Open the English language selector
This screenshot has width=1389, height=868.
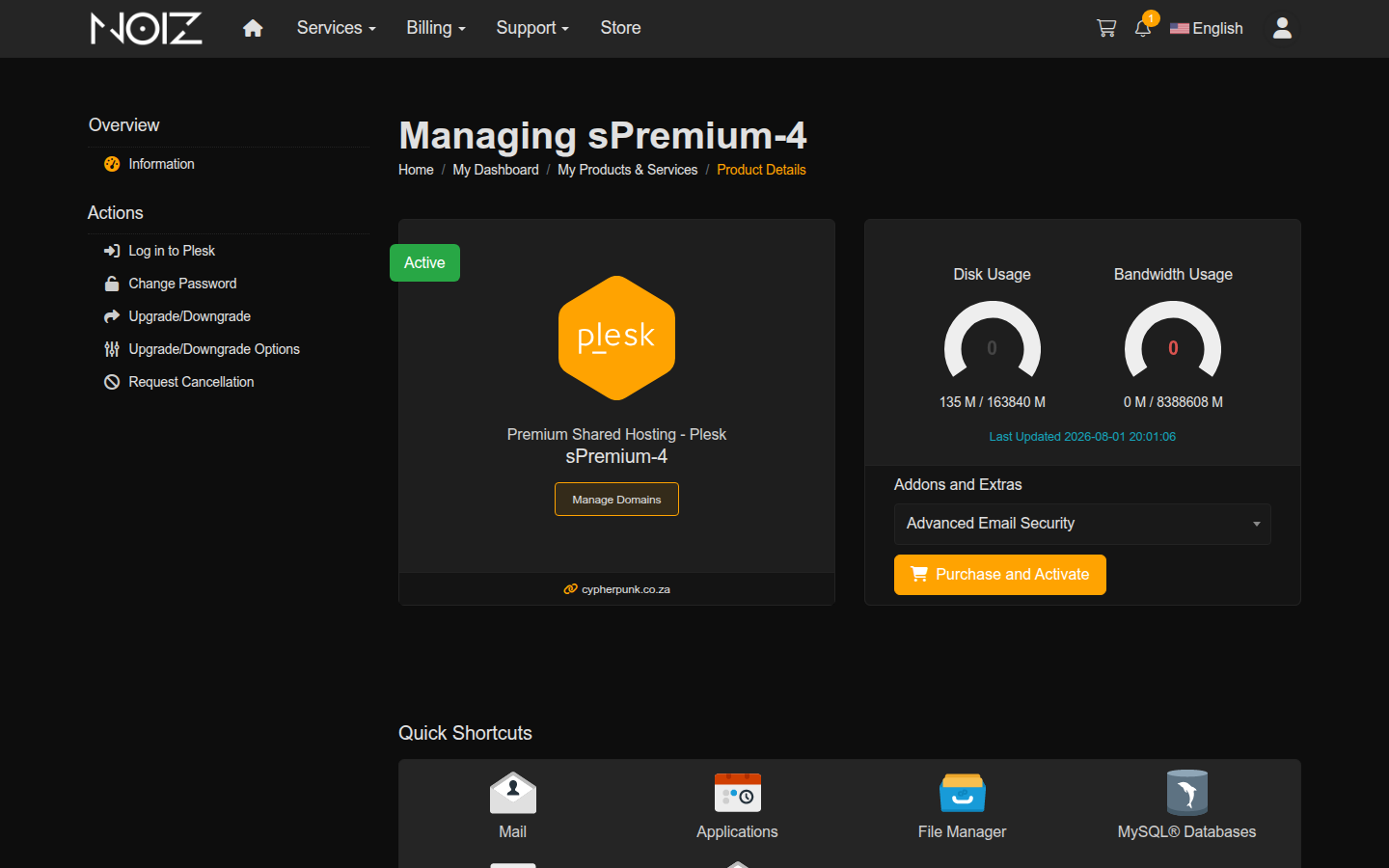(1207, 28)
